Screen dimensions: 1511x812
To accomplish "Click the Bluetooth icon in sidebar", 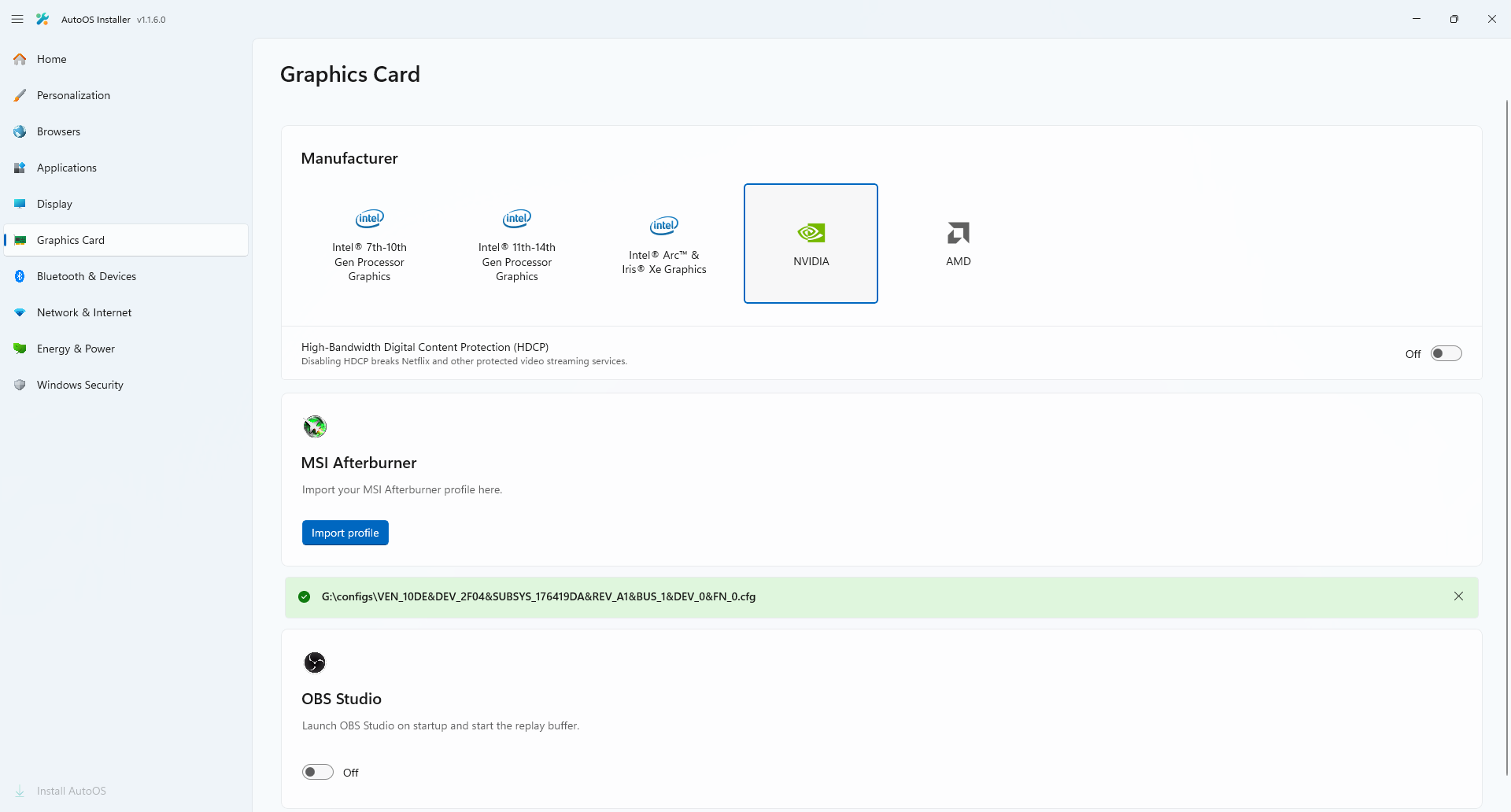I will [20, 276].
